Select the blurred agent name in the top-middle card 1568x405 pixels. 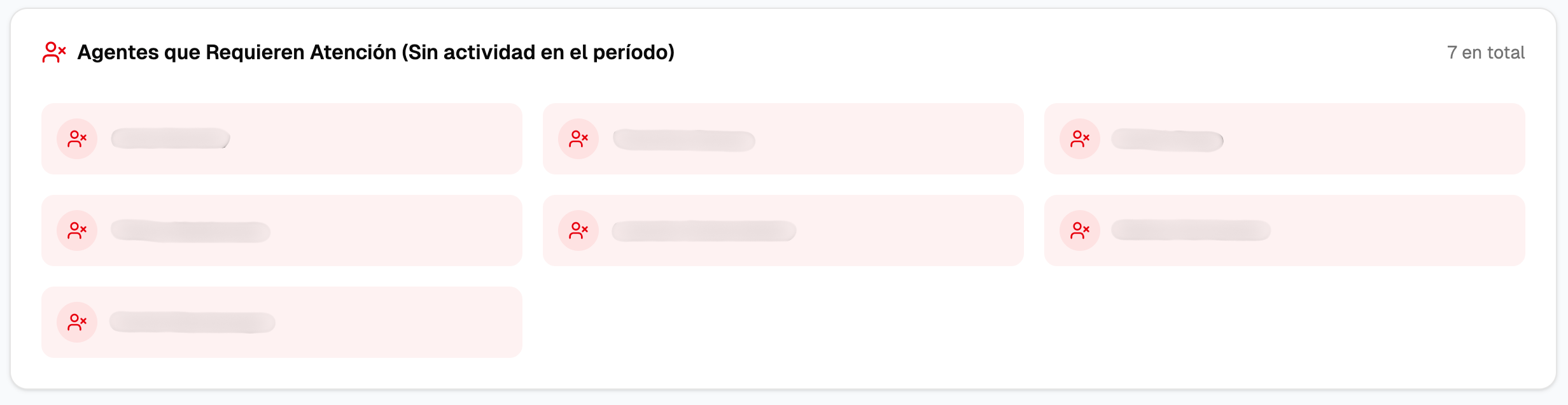[x=684, y=140]
